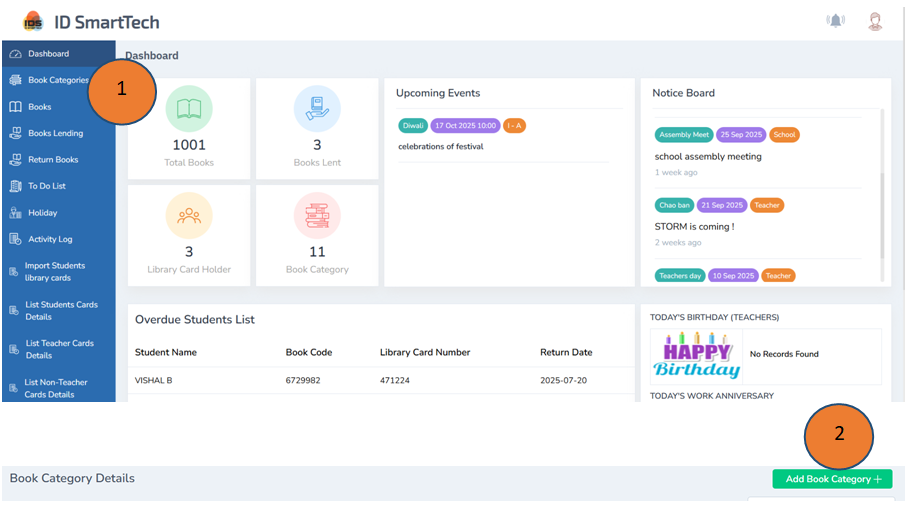
Task: Click the Total Books green book icon
Action: (x=189, y=109)
